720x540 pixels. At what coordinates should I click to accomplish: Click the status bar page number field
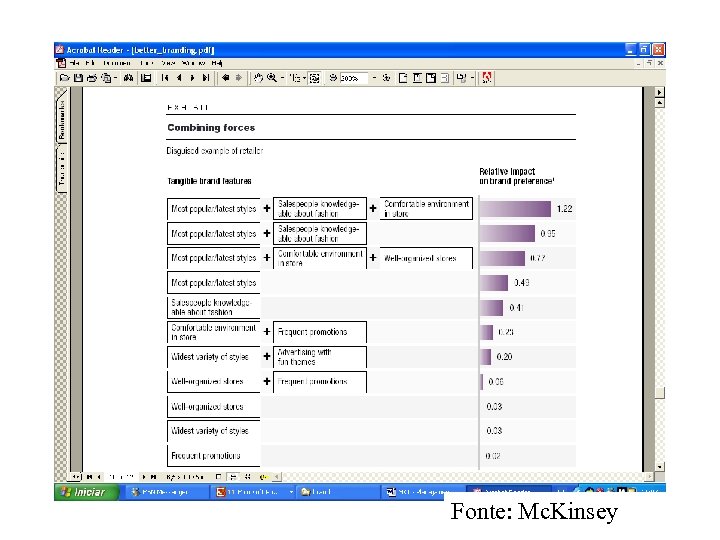[122, 477]
